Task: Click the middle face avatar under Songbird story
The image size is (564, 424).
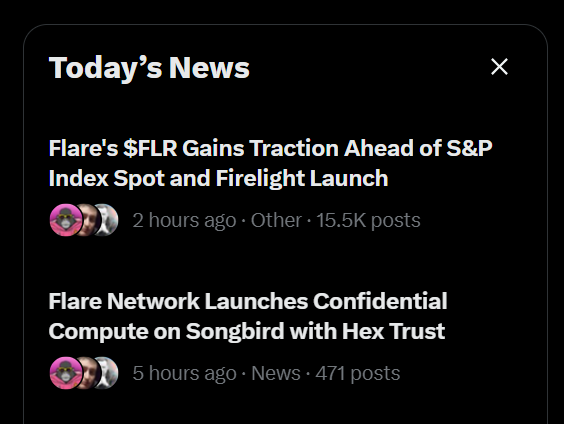Action: pyautogui.click(x=88, y=373)
